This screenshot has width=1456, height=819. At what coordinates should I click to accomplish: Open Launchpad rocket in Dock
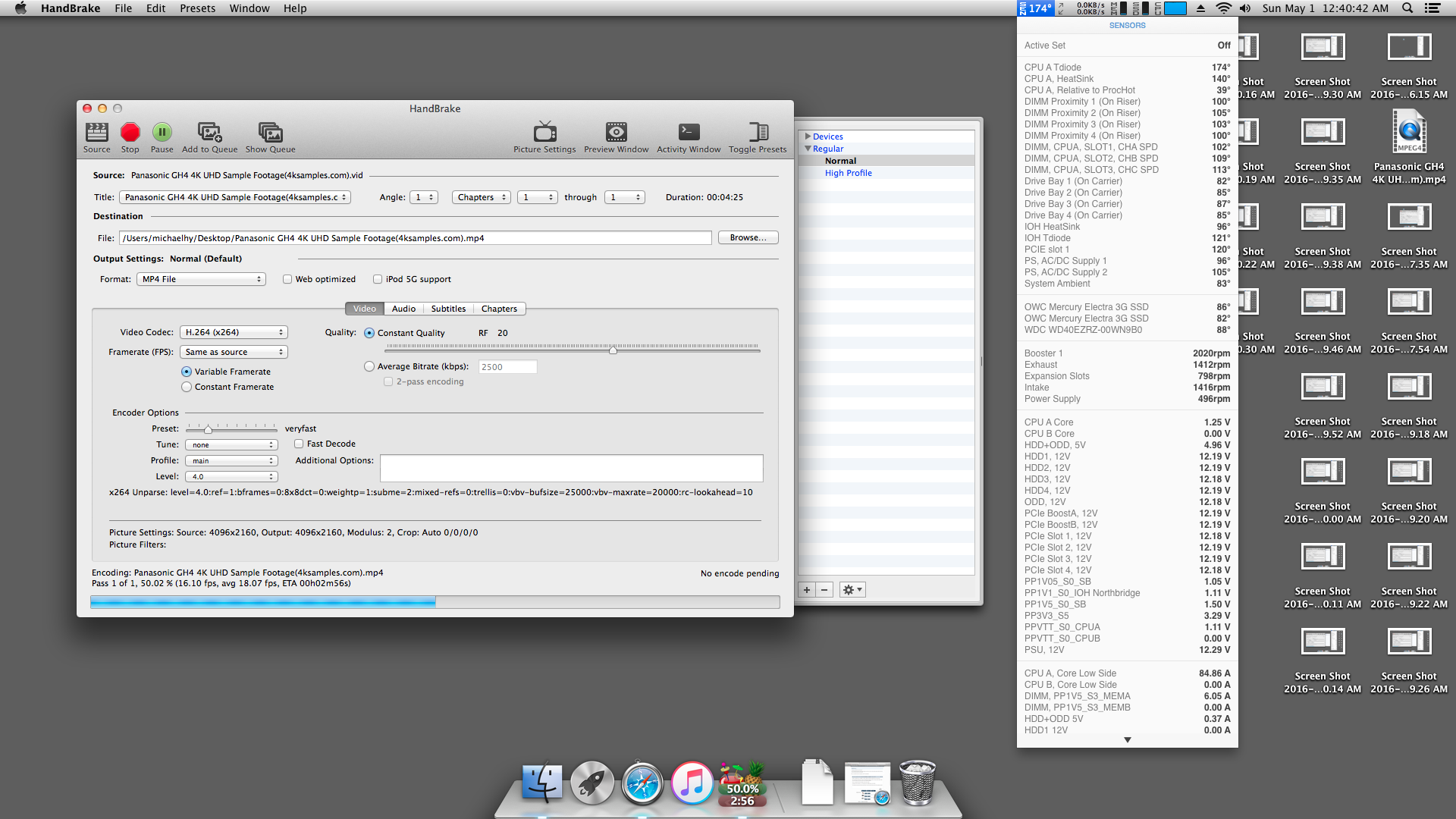coord(592,783)
